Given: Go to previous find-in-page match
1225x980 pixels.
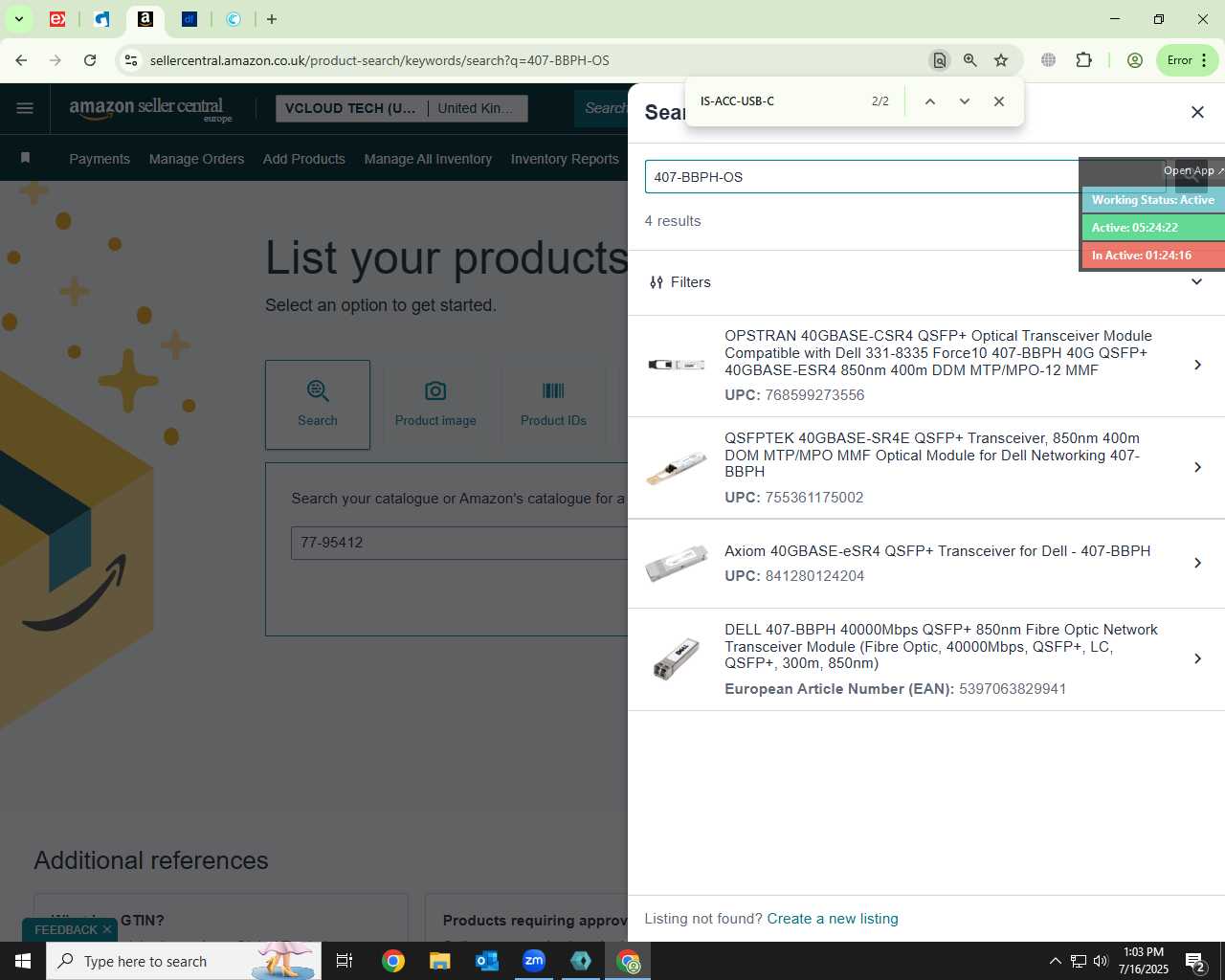Looking at the screenshot, I should click(929, 101).
